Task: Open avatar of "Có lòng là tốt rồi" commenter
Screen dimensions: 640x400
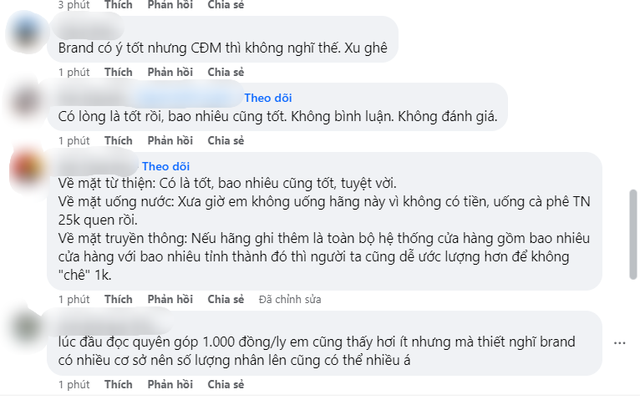Action: click(26, 101)
